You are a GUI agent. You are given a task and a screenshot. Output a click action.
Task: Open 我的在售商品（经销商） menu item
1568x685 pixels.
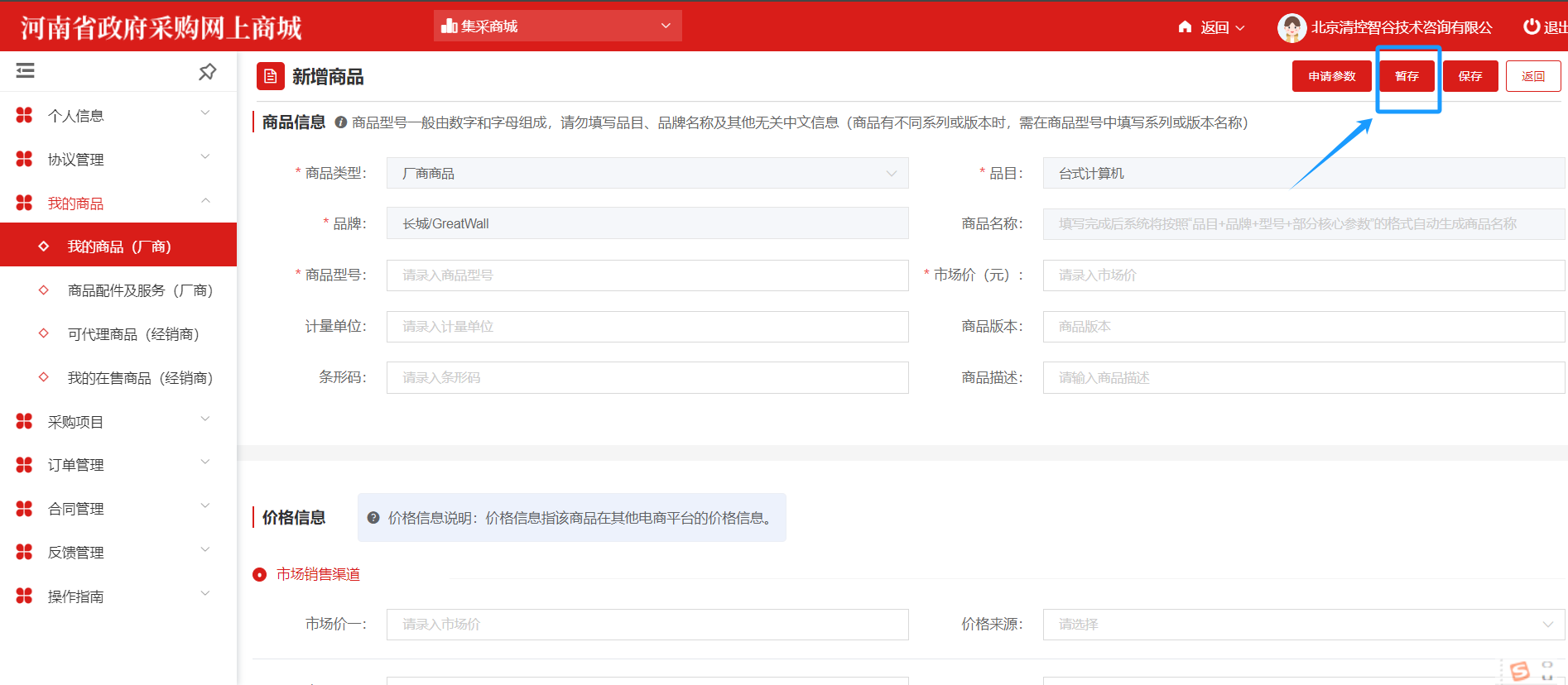118,378
